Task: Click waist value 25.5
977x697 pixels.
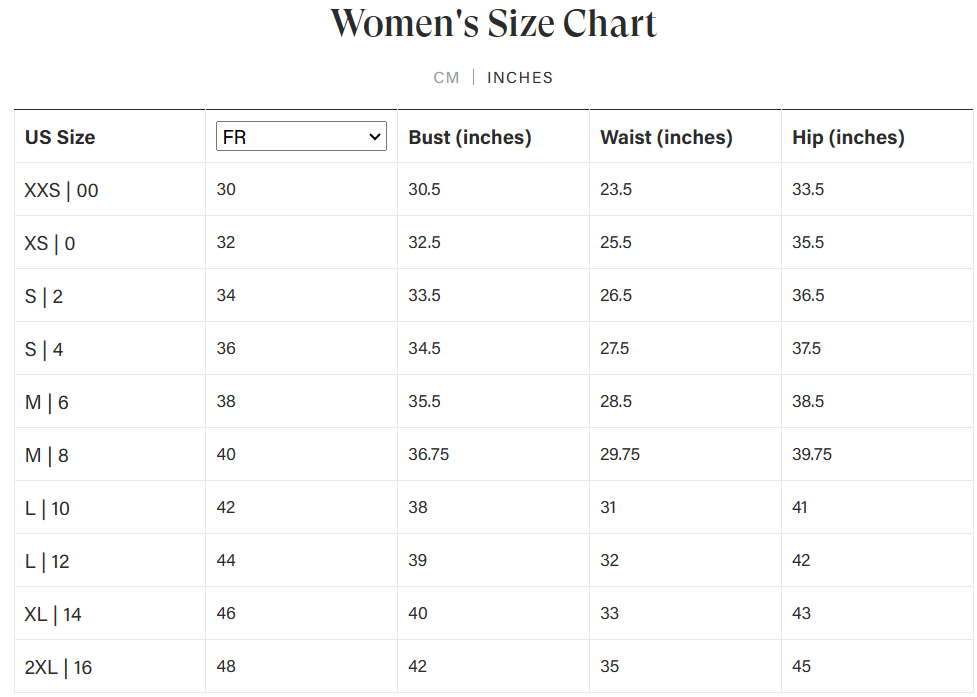Action: (616, 242)
